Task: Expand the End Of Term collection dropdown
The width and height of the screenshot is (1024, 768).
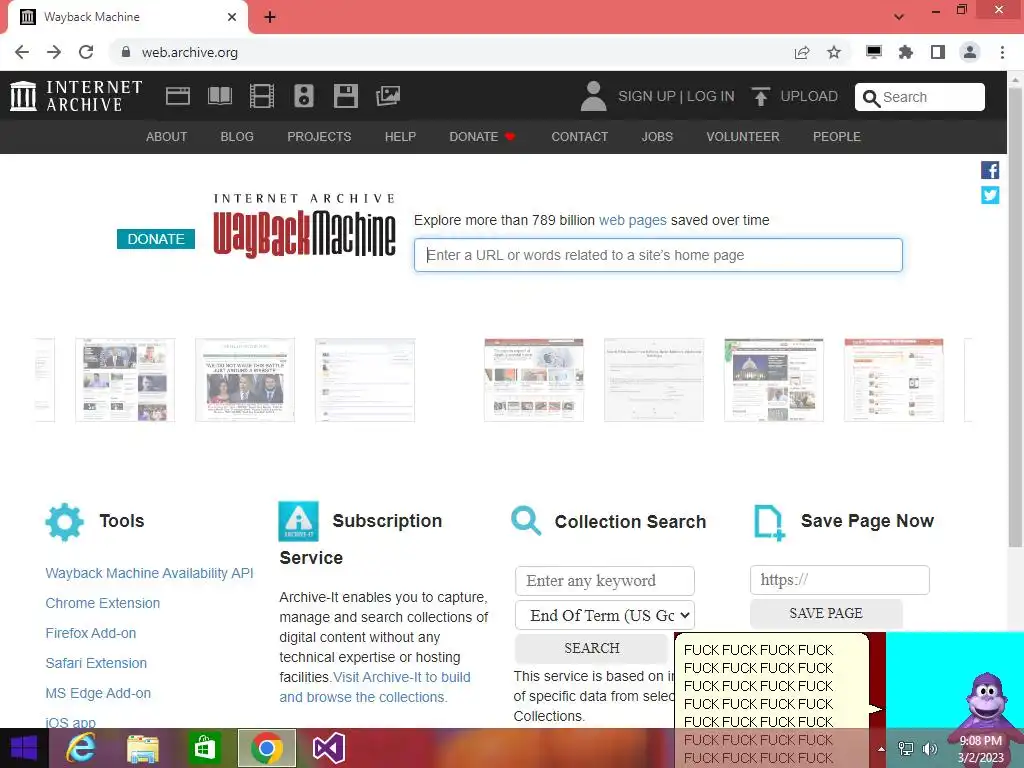Action: coord(605,615)
